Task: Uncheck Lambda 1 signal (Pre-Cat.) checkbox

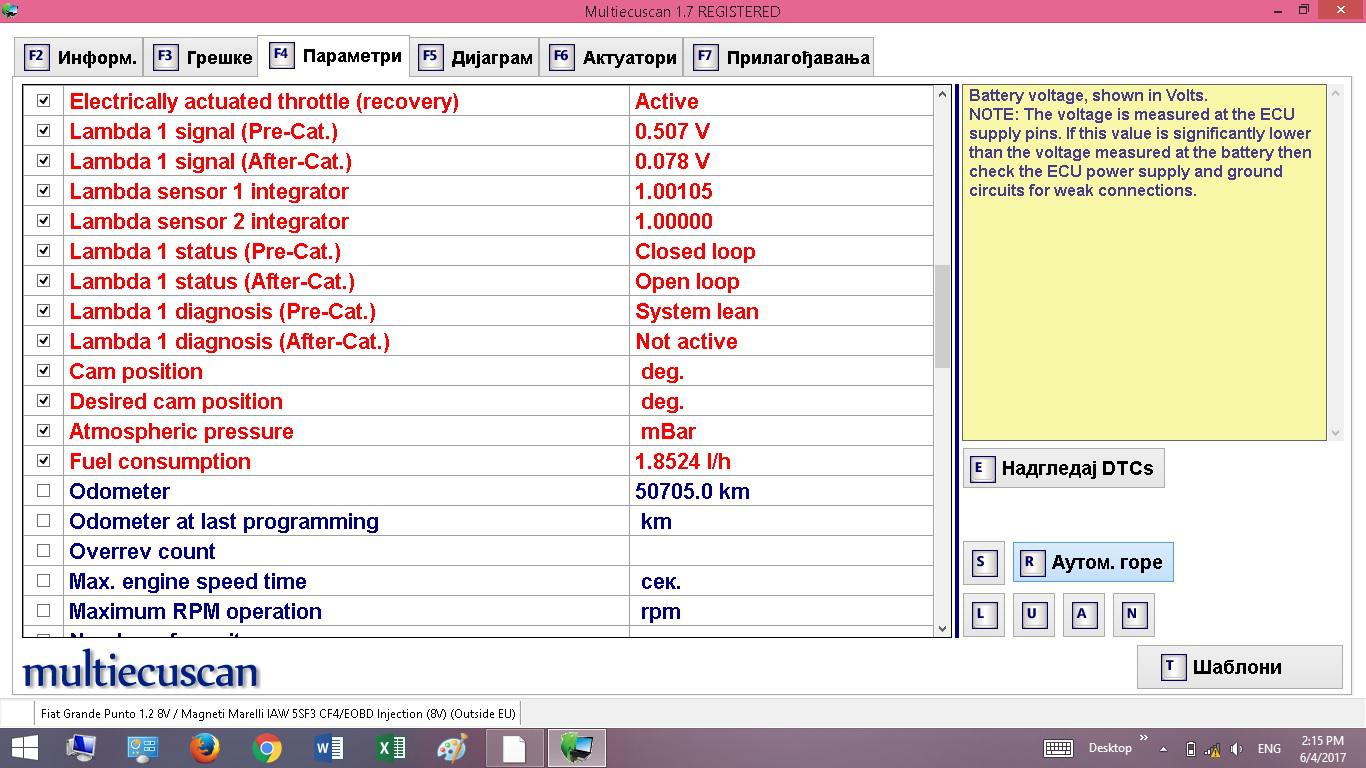Action: coord(43,131)
